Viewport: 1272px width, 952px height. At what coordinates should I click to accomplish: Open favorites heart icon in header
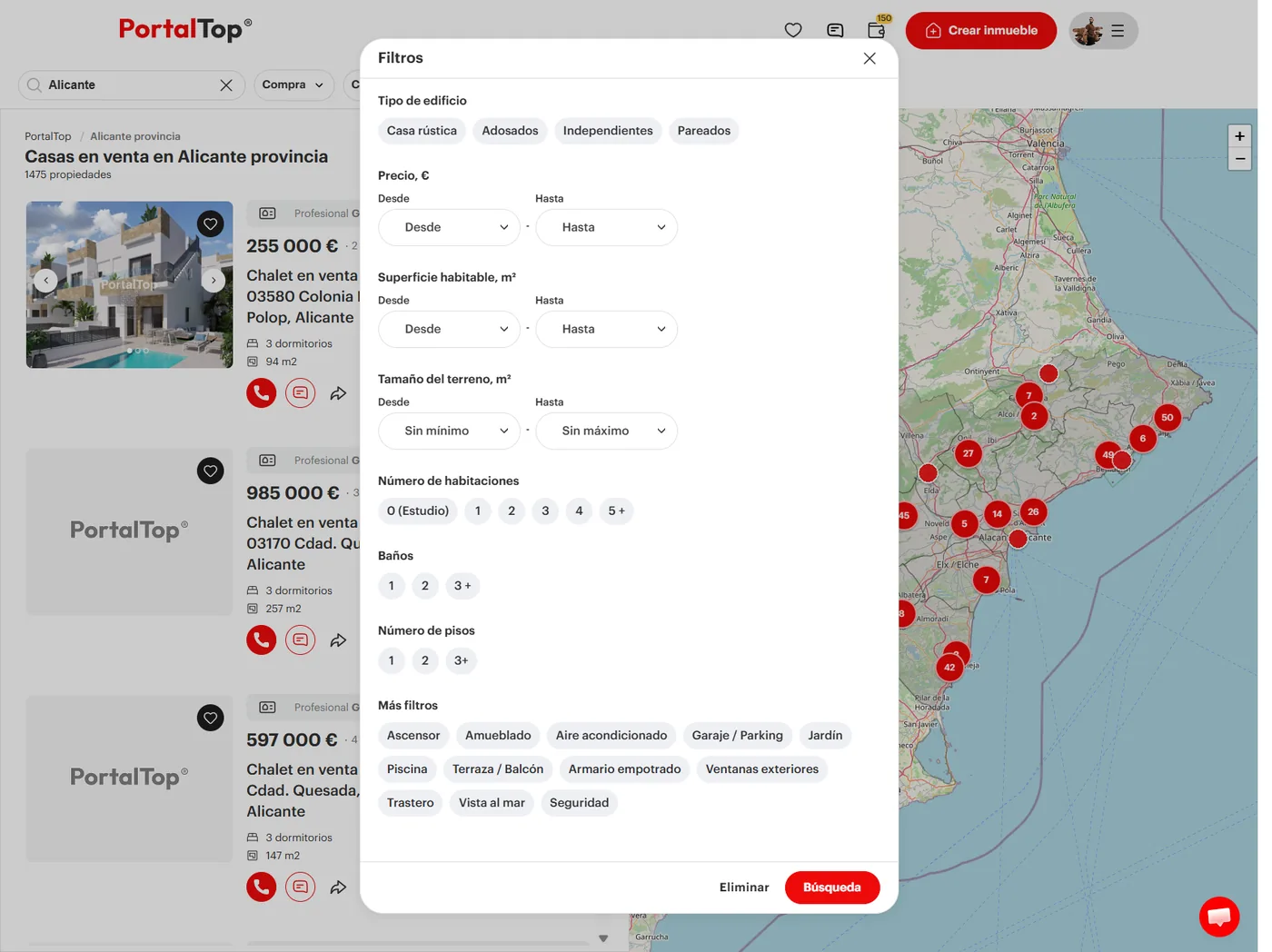(x=793, y=30)
